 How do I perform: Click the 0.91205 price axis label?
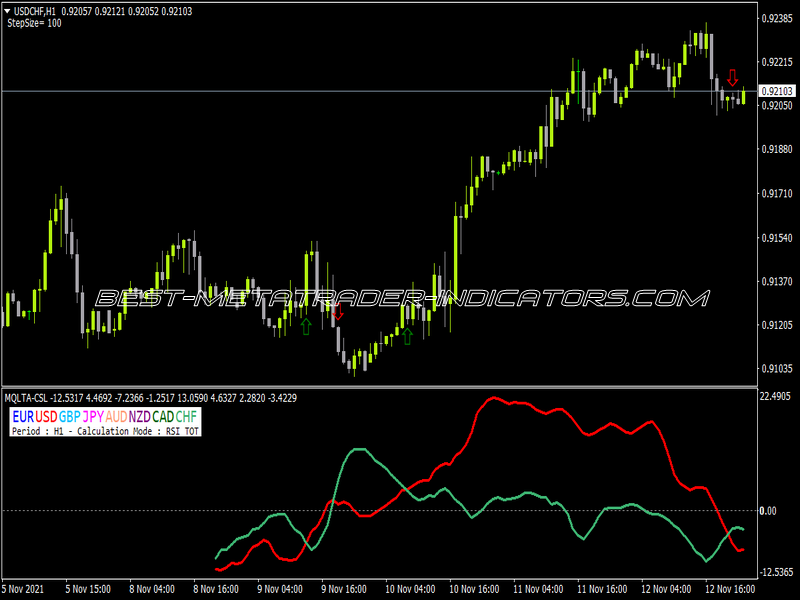click(x=777, y=325)
